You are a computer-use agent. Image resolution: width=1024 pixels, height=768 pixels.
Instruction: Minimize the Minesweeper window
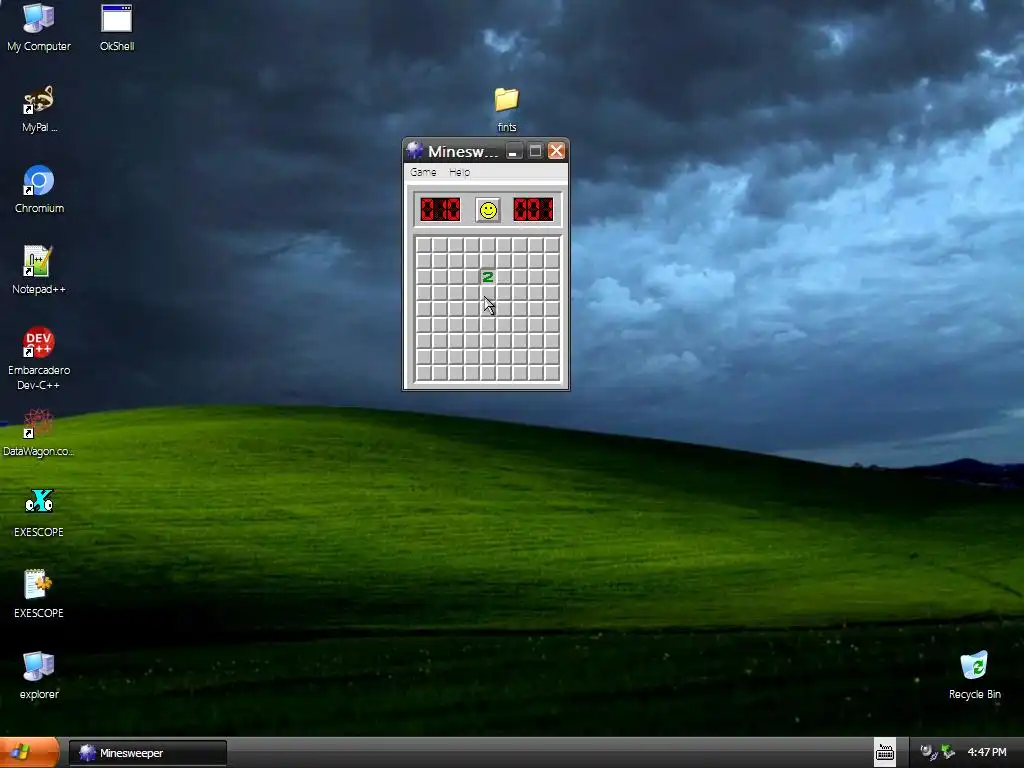pos(513,152)
